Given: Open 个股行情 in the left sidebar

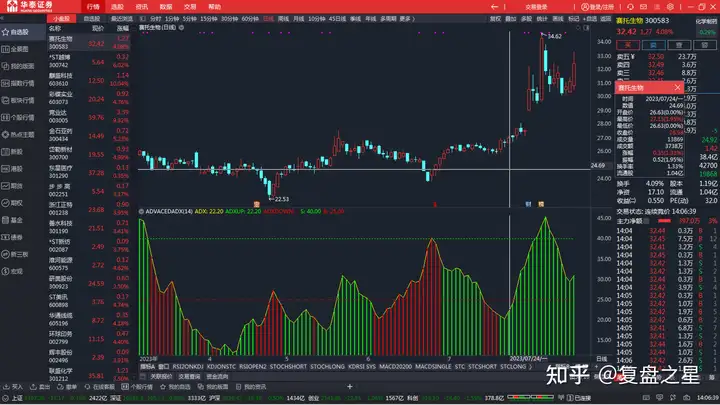Looking at the screenshot, I should (17, 118).
